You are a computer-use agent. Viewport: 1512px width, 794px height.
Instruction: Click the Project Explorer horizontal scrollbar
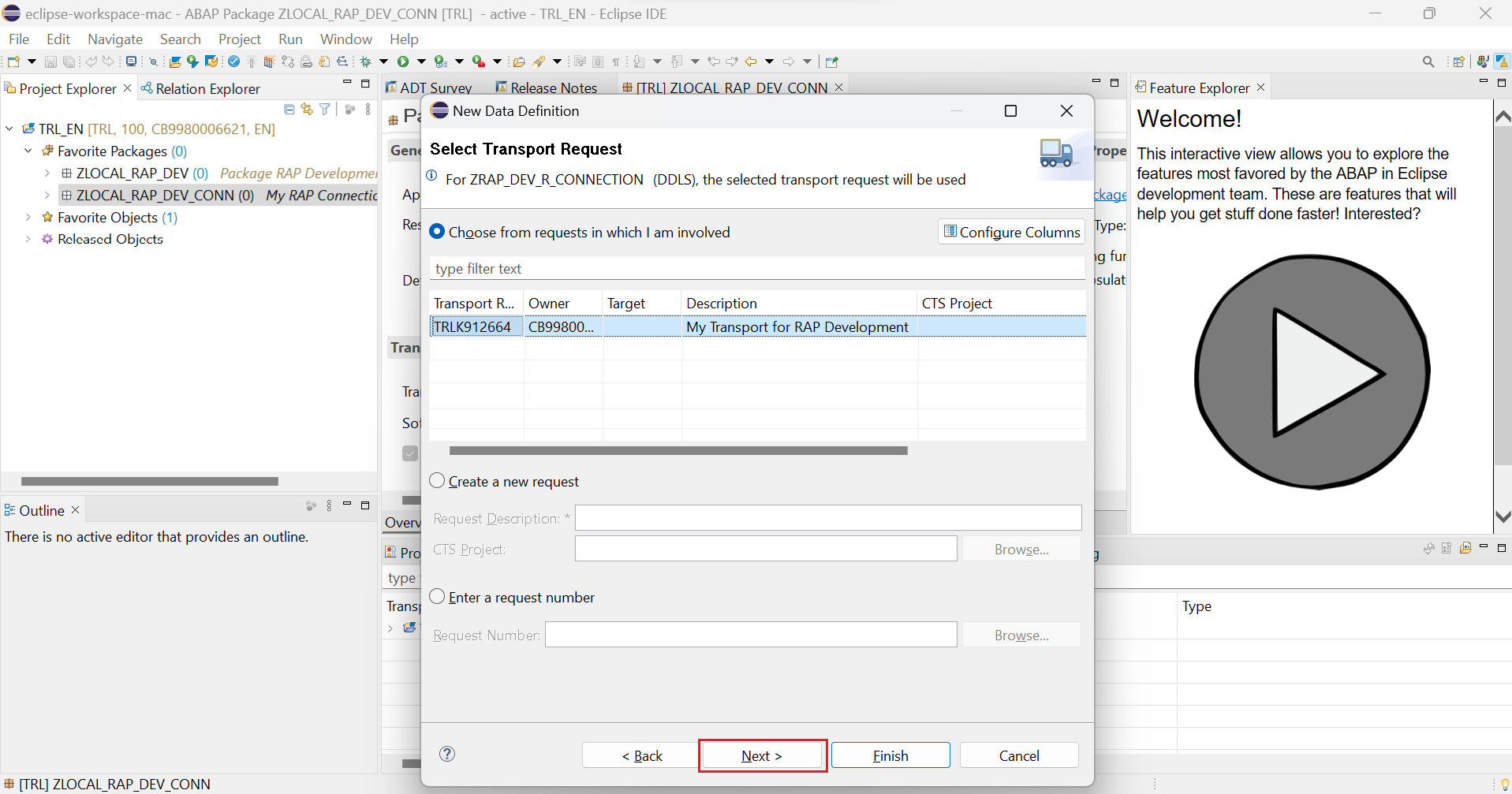pos(150,481)
